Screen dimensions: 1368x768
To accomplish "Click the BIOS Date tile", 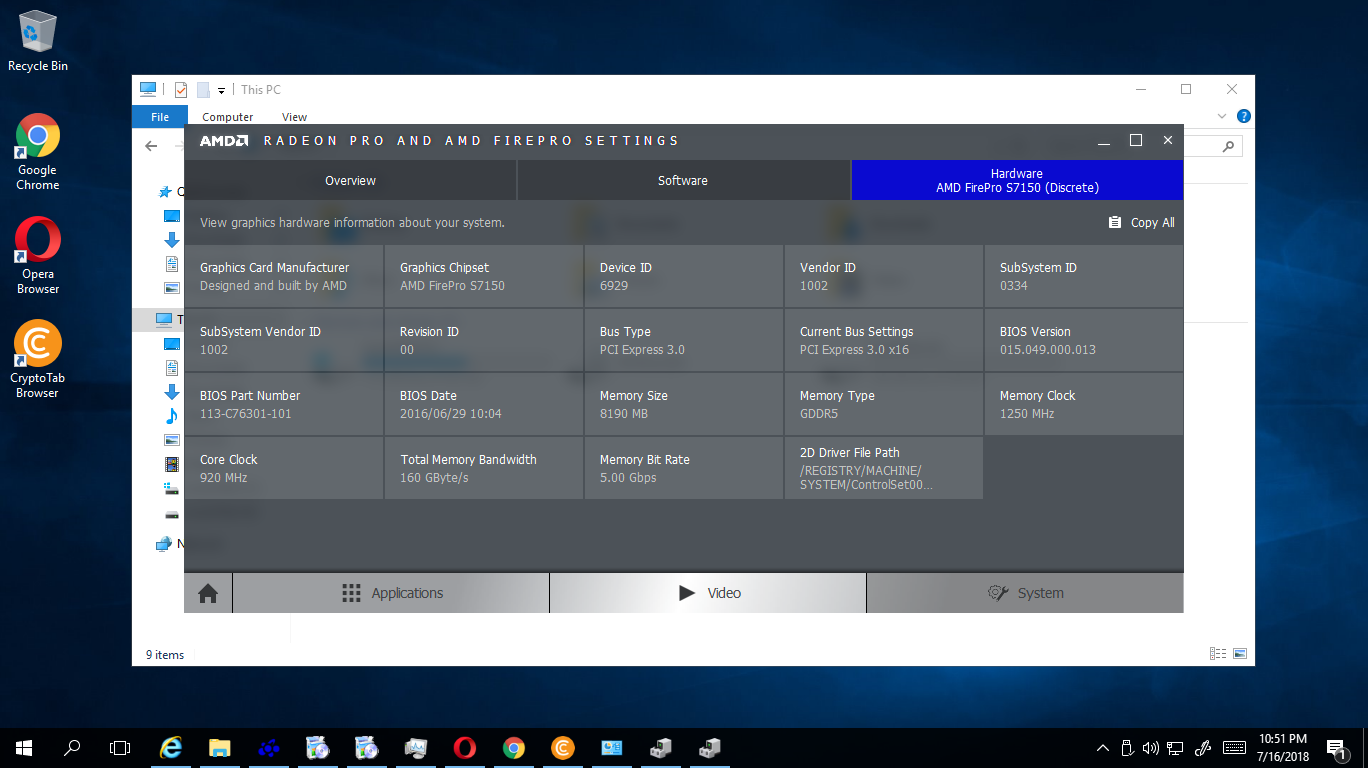I will [484, 404].
